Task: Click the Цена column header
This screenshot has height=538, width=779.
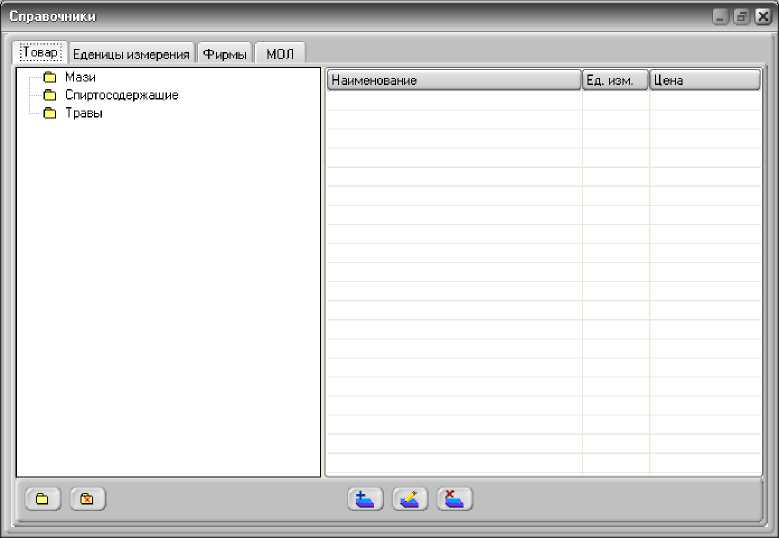Action: [x=705, y=80]
